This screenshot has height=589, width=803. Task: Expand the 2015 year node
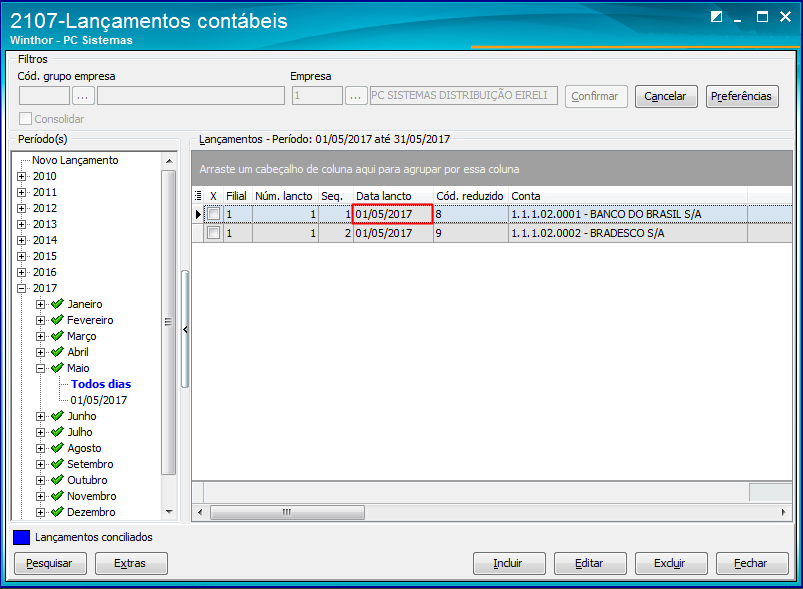click(x=21, y=256)
